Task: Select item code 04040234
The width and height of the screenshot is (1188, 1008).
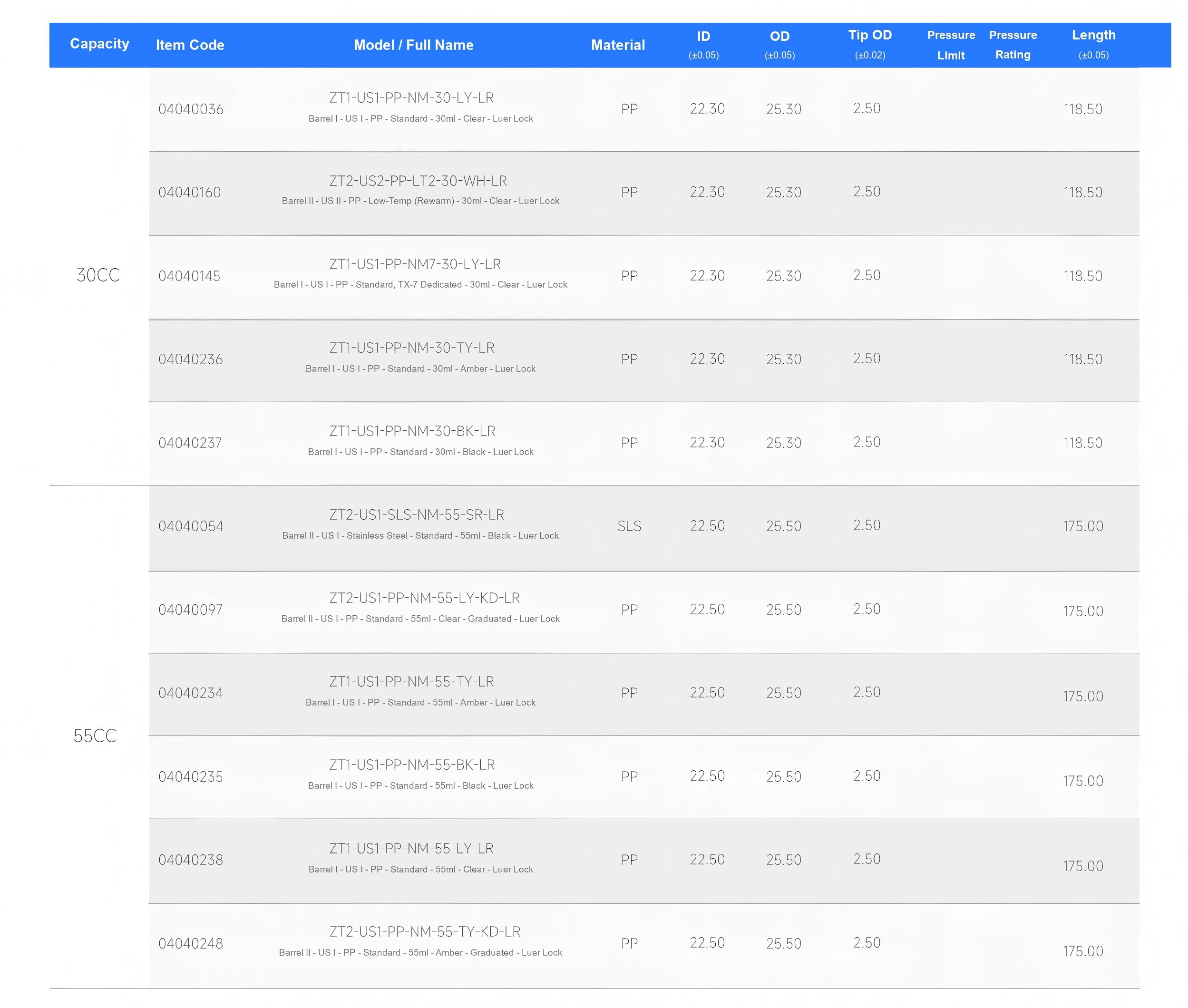Action: click(190, 693)
